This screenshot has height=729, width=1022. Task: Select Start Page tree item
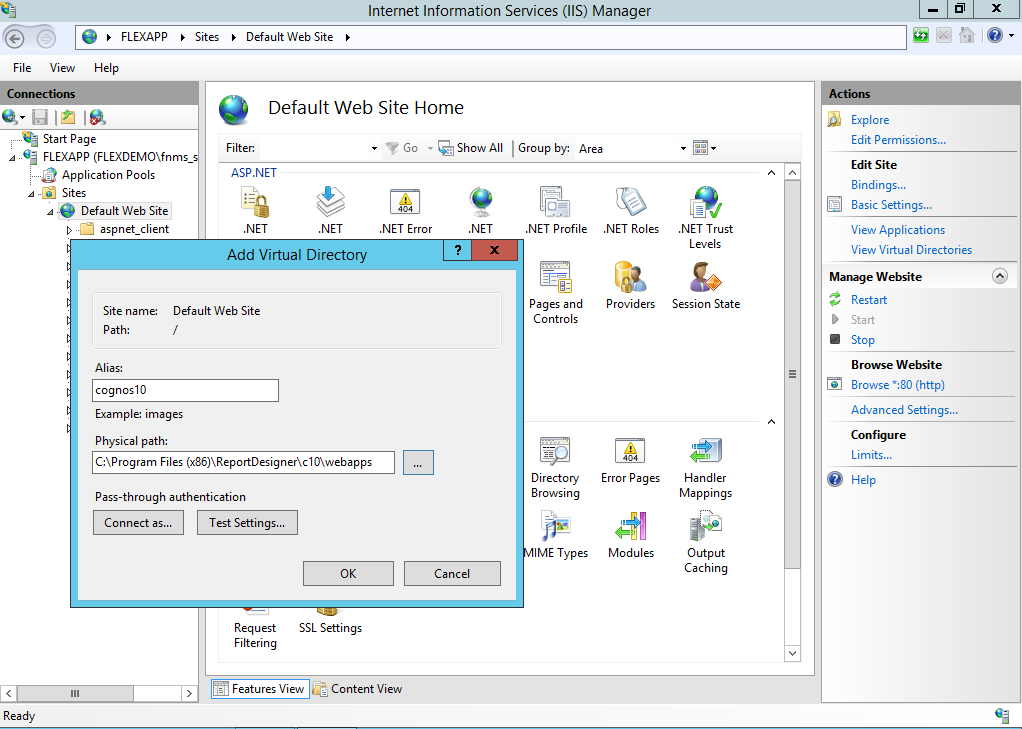[x=69, y=139]
